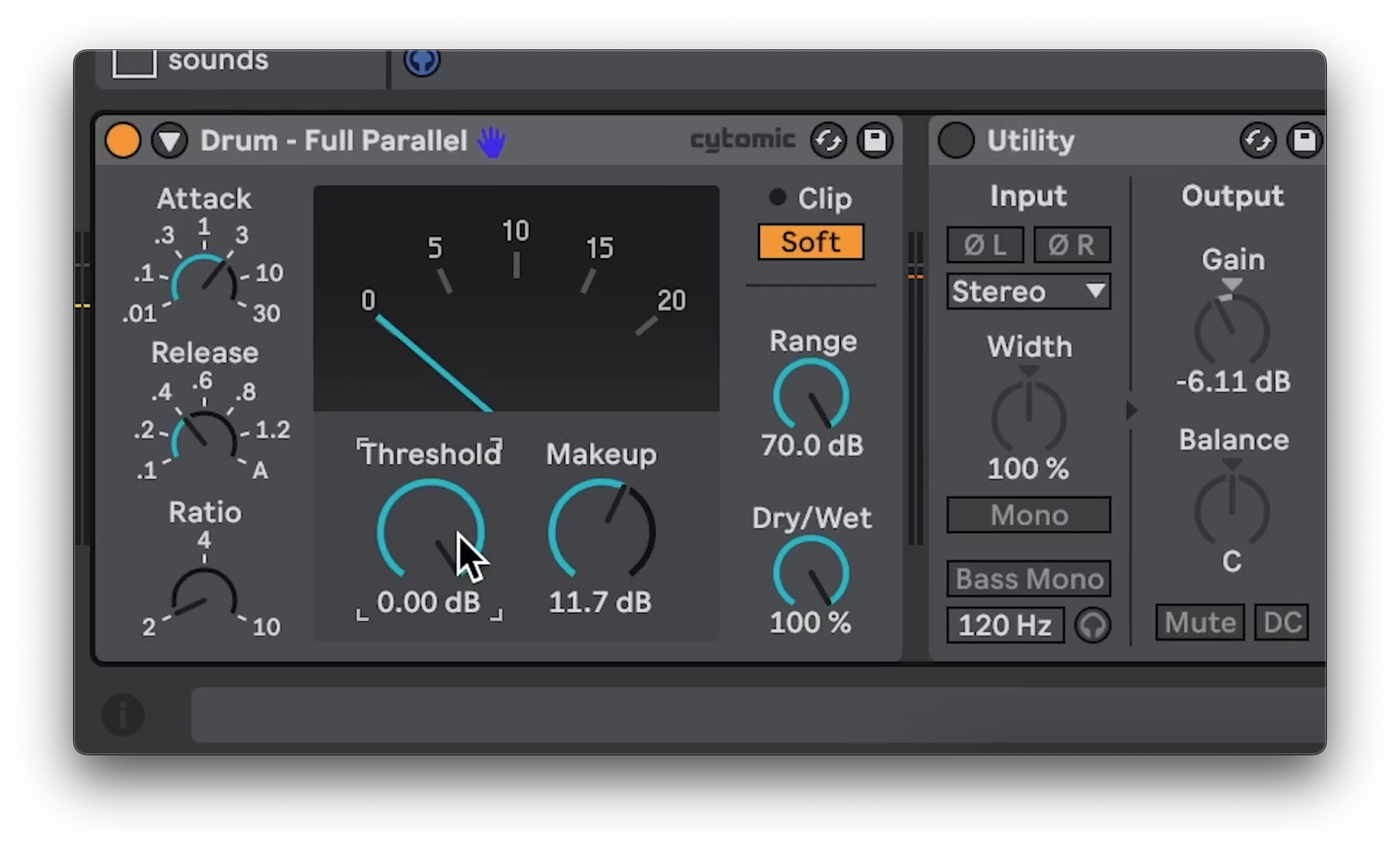Click the 120 Hz frequency field
1400x852 pixels.
click(1005, 625)
